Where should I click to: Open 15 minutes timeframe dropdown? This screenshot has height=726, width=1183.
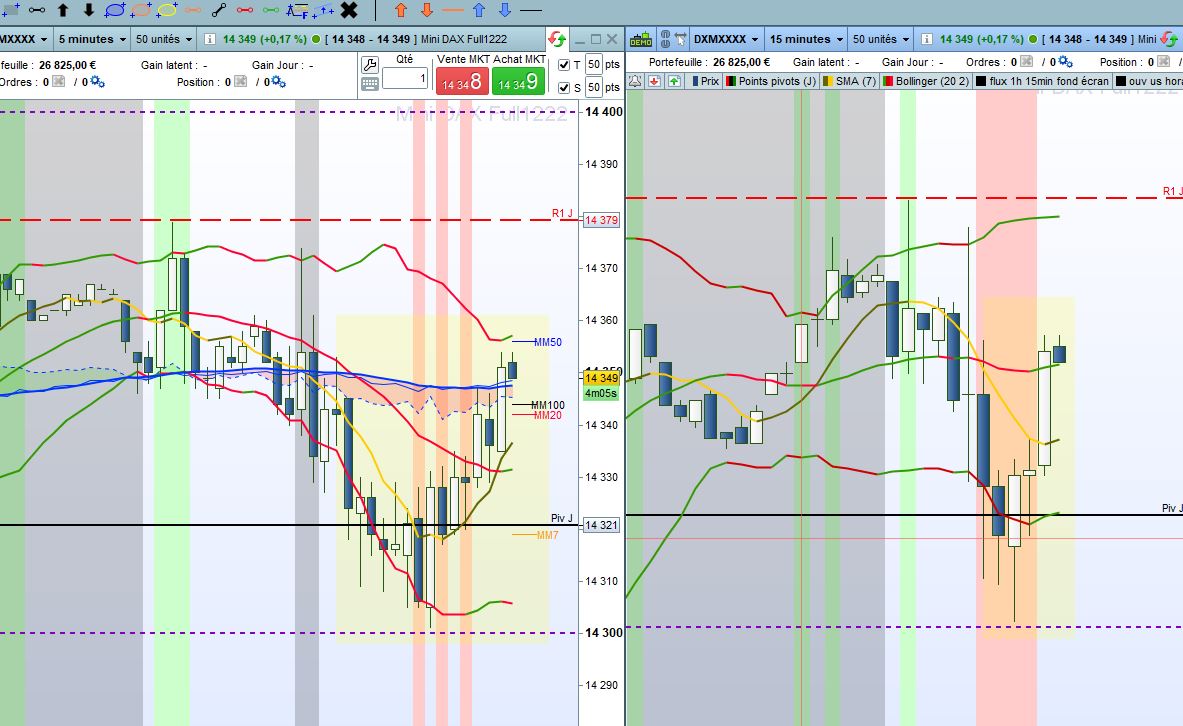click(805, 39)
